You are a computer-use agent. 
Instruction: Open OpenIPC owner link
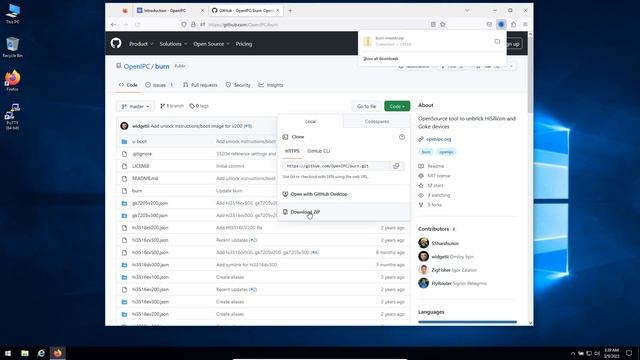tap(137, 66)
